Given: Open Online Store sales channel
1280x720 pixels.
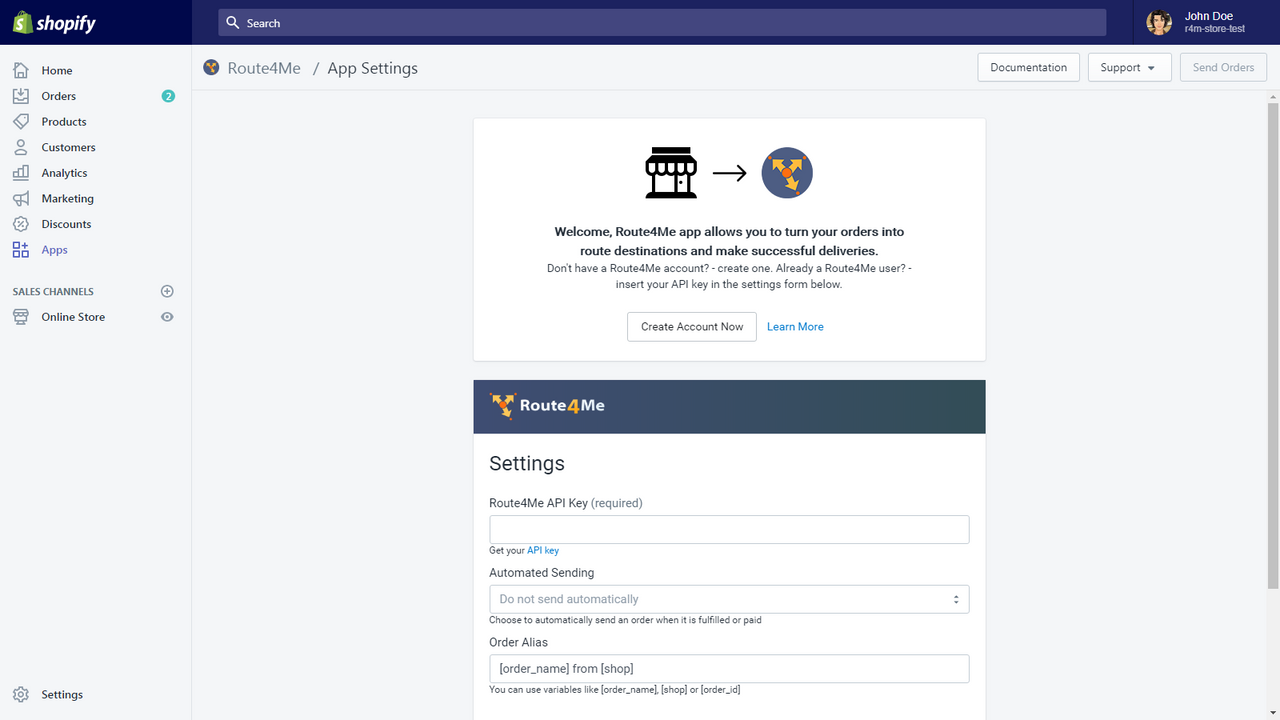Looking at the screenshot, I should (73, 317).
